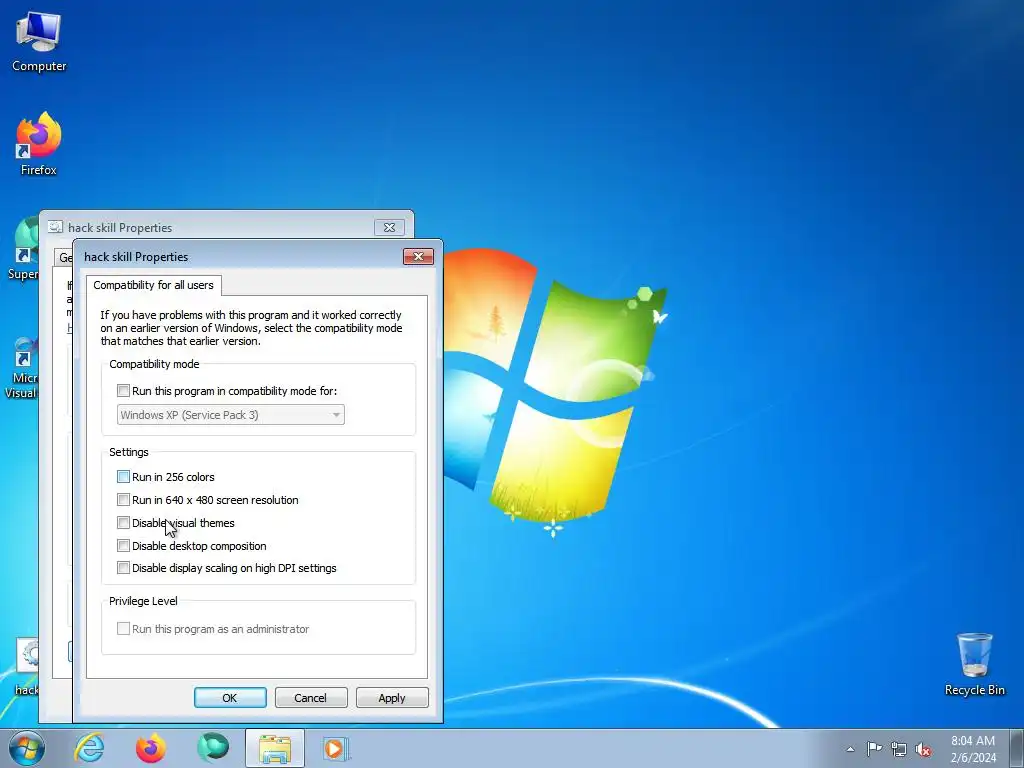Switch to Windows Explorer in the taskbar
This screenshot has height=768, width=1024.
(275, 748)
